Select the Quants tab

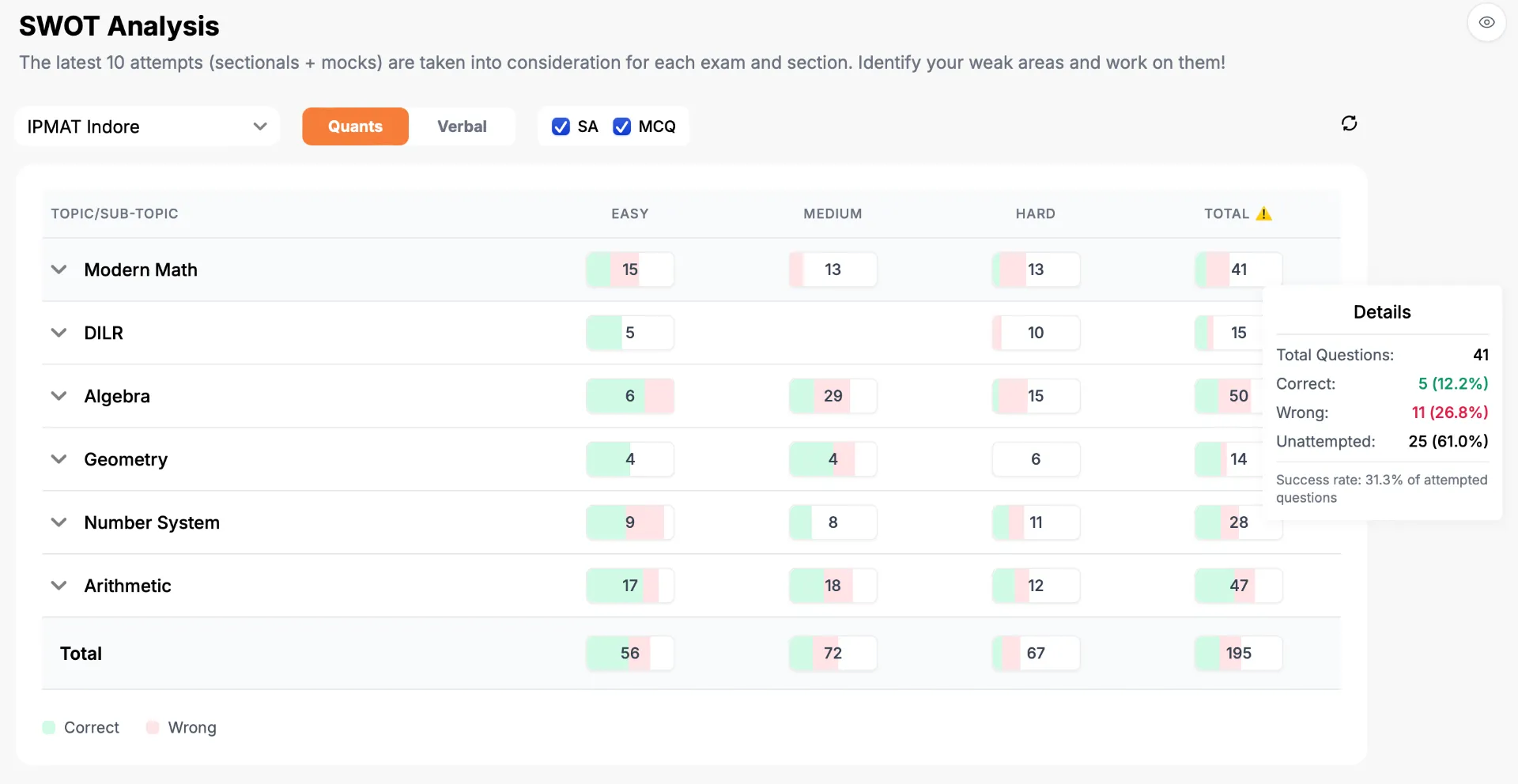pyautogui.click(x=355, y=126)
